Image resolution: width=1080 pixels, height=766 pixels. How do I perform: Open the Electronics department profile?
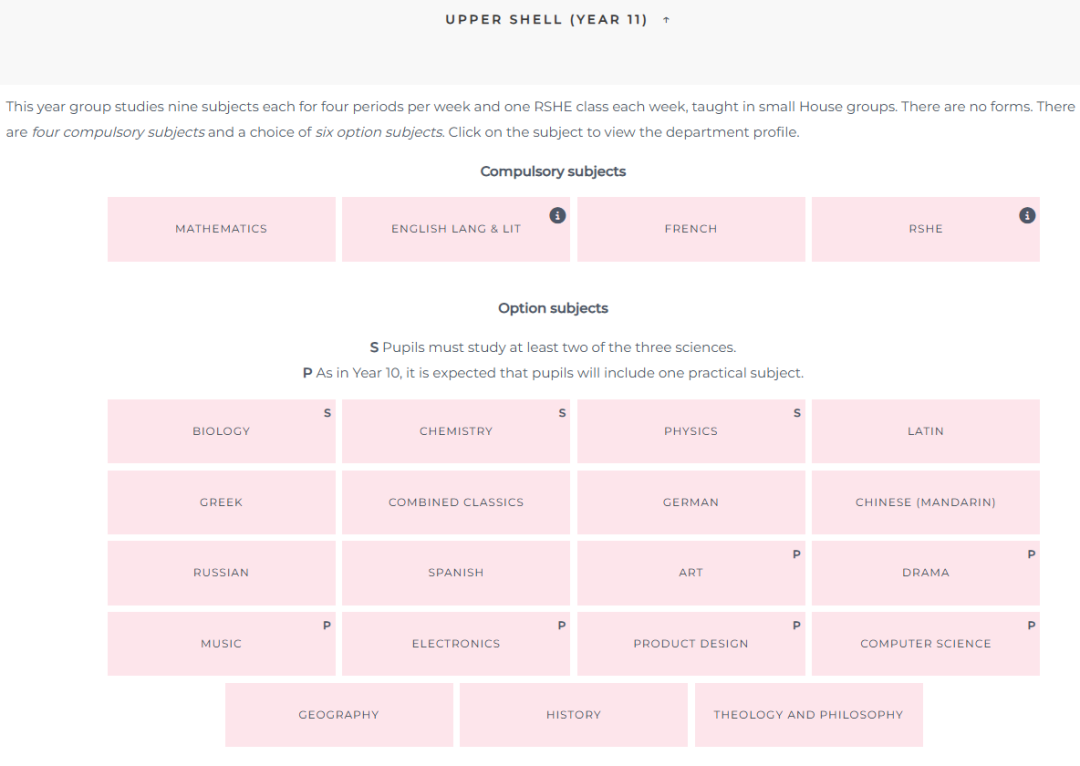[x=456, y=643]
